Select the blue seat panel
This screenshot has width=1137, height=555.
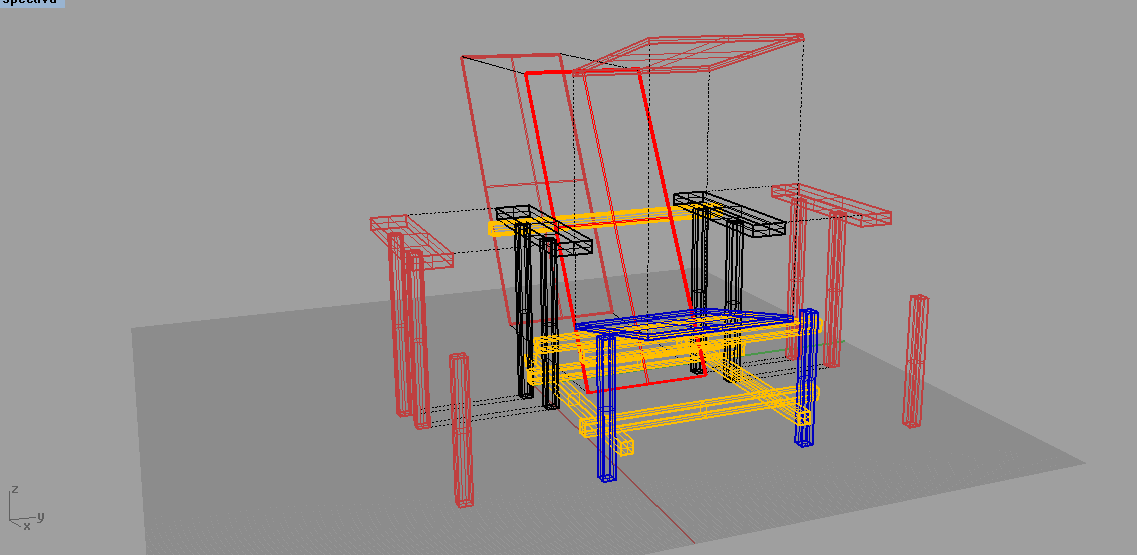(685, 324)
